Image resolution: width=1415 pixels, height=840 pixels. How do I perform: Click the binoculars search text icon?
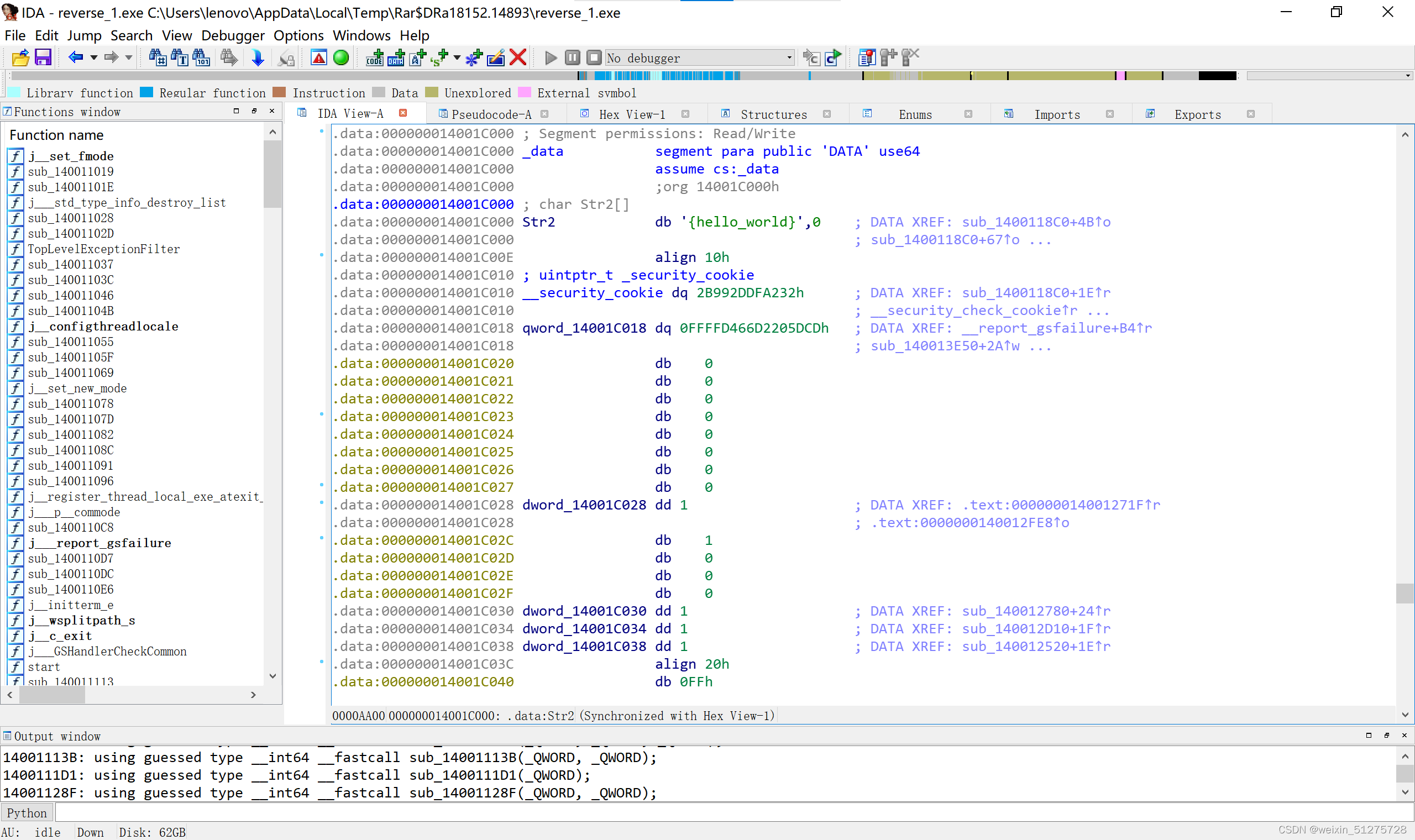(180, 57)
